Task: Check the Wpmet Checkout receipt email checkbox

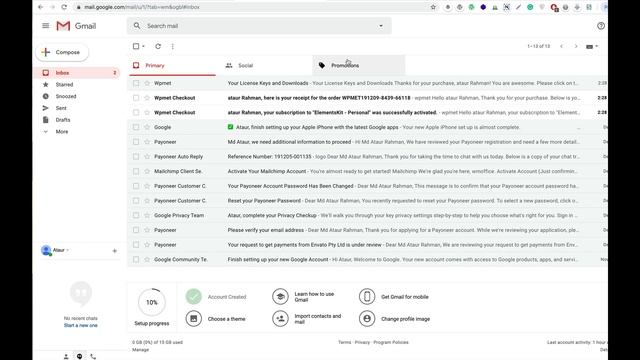Action: tap(136, 98)
